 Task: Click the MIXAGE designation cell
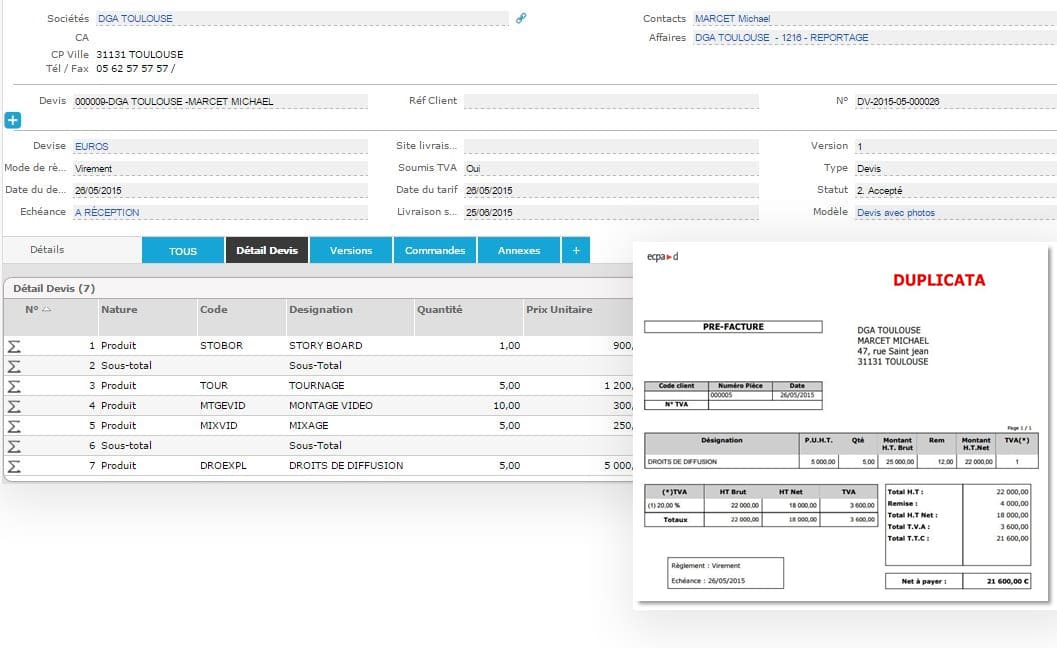[x=309, y=425]
